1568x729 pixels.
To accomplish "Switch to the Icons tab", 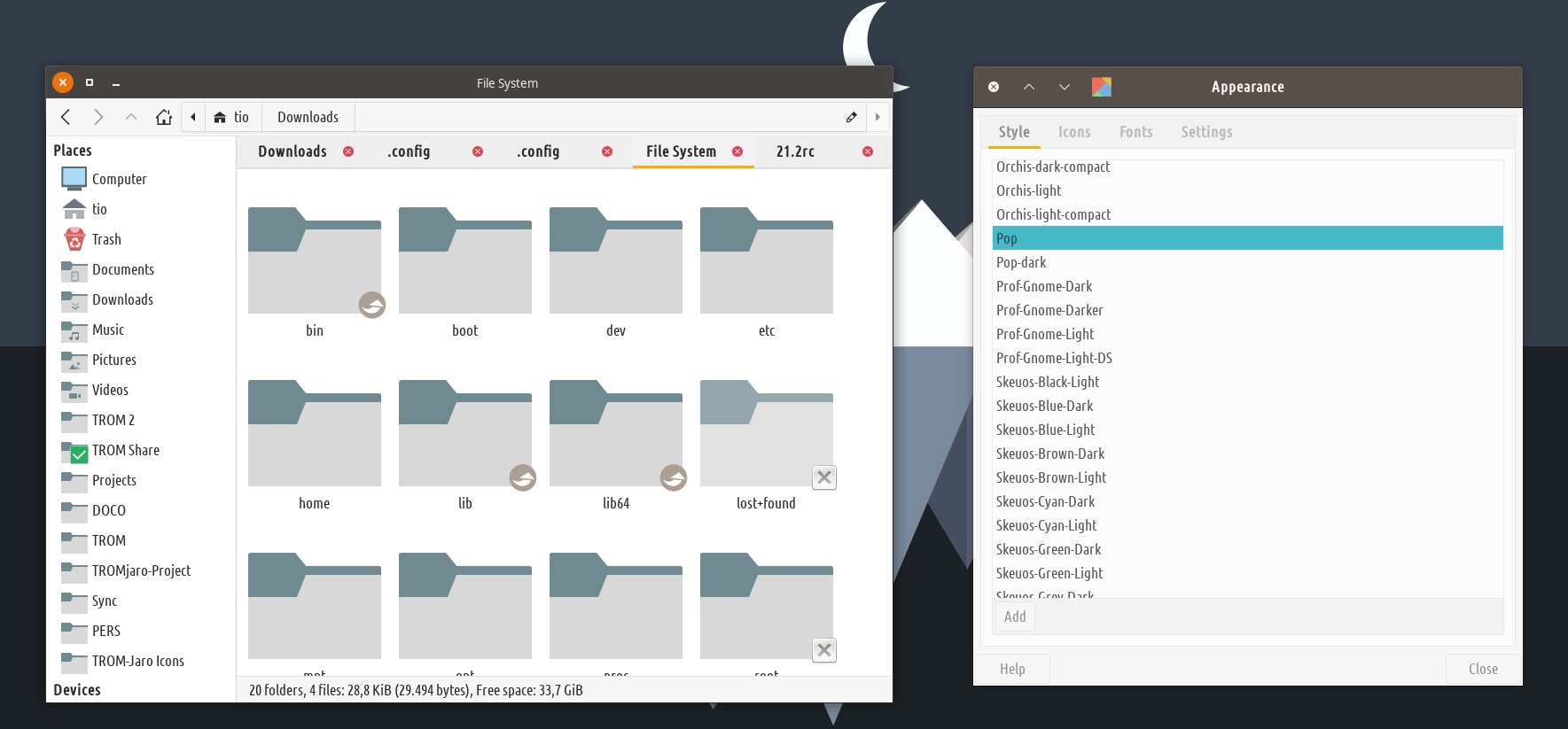I will (x=1074, y=132).
